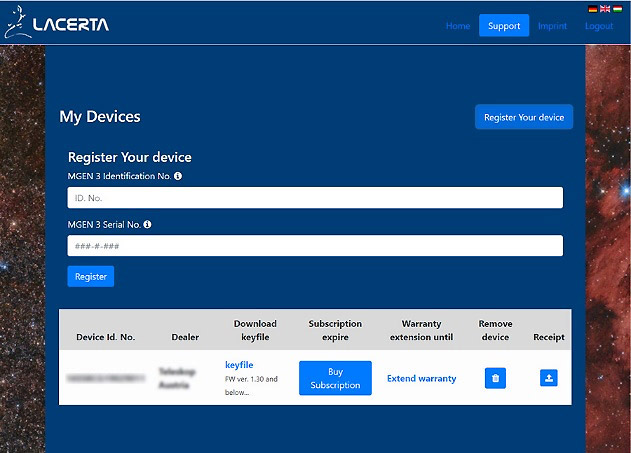Screen dimensions: 631x453
Task: Switch language using the UK flag
Action: 605,9
